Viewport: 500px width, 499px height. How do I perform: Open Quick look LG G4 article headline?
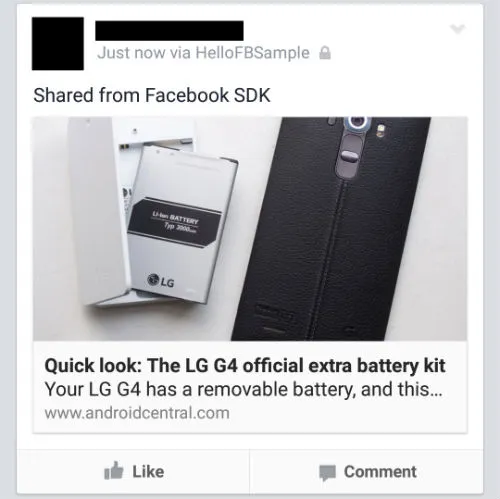(245, 366)
